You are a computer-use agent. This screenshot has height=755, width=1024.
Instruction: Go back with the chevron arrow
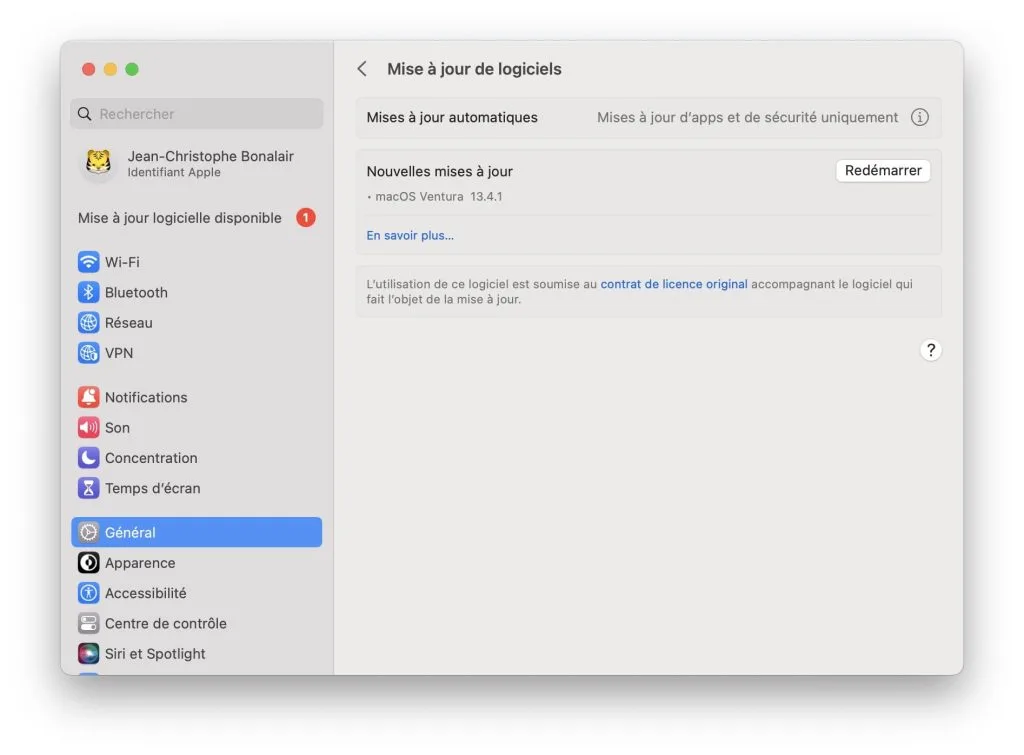click(362, 69)
